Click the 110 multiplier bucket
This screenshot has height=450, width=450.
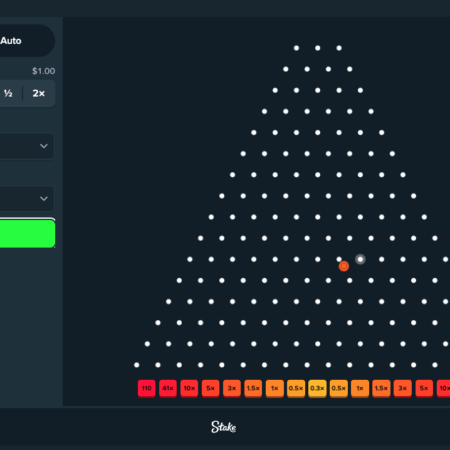coord(147,388)
